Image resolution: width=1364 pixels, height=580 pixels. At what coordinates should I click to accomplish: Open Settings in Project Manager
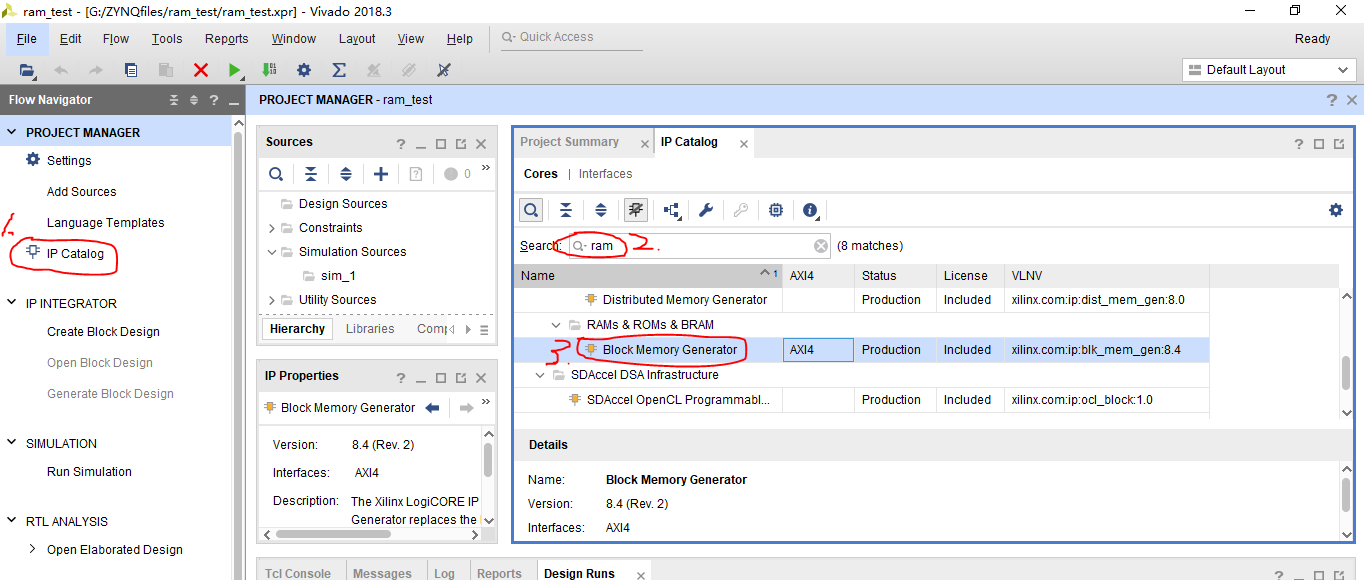(x=69, y=161)
